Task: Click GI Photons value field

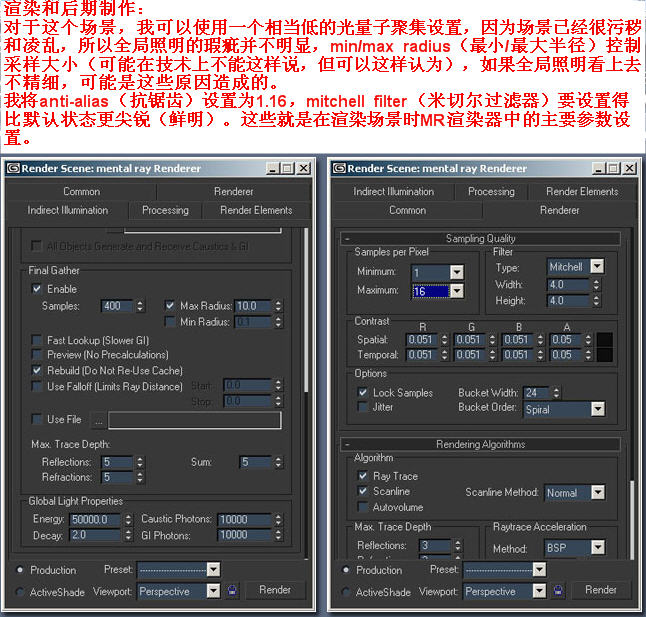Action: [245, 535]
